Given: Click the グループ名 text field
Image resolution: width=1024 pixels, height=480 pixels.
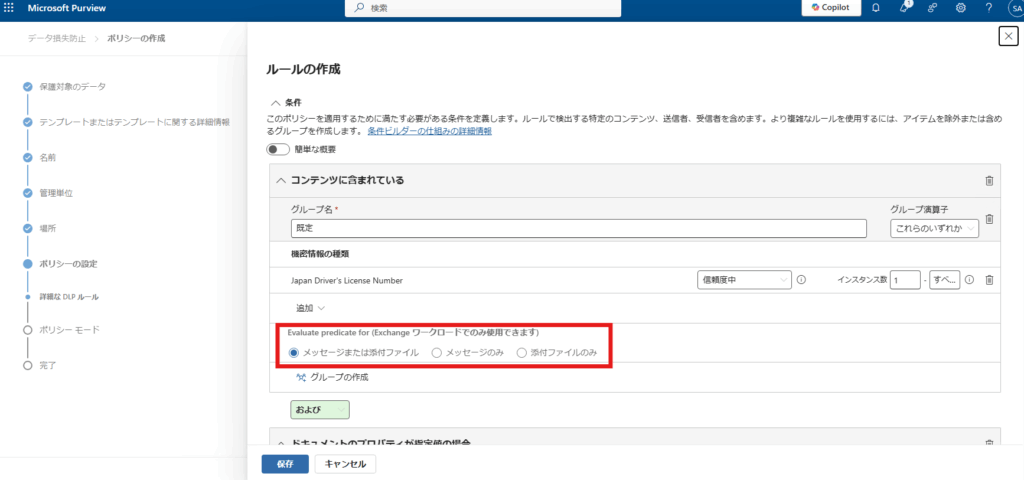Looking at the screenshot, I should pos(577,229).
